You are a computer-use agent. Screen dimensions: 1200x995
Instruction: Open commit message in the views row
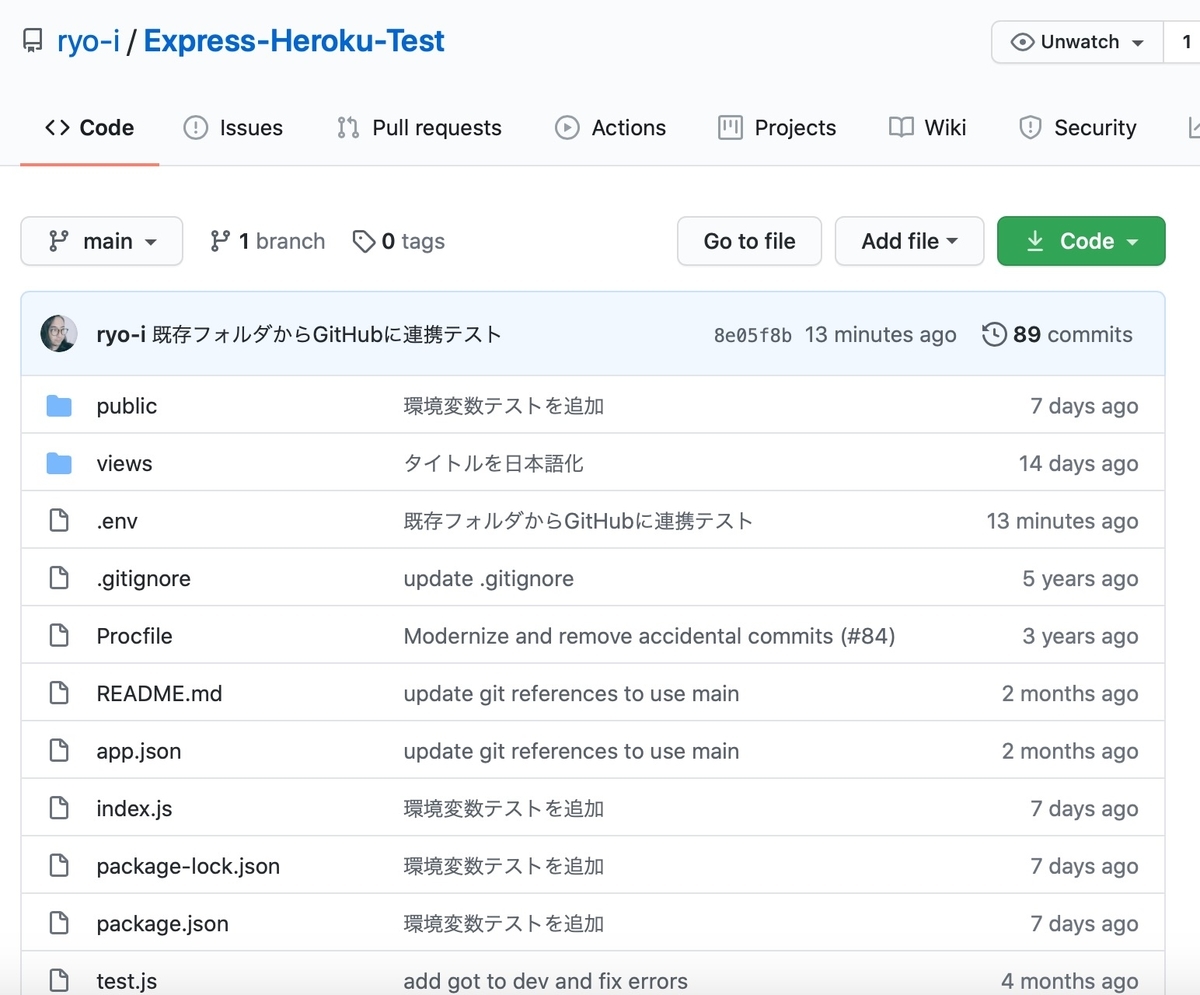494,464
